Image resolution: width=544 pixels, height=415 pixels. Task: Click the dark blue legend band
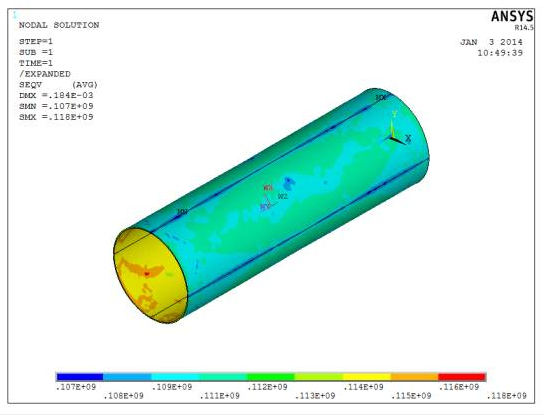coord(79,377)
